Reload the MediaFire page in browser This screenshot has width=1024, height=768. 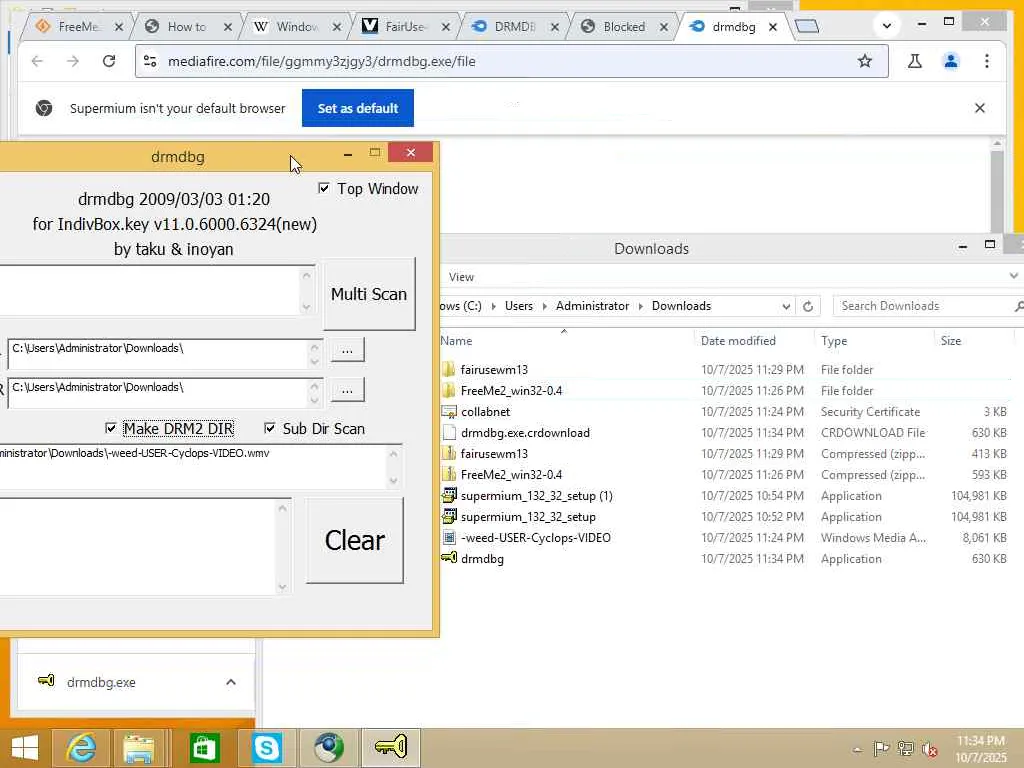(109, 61)
